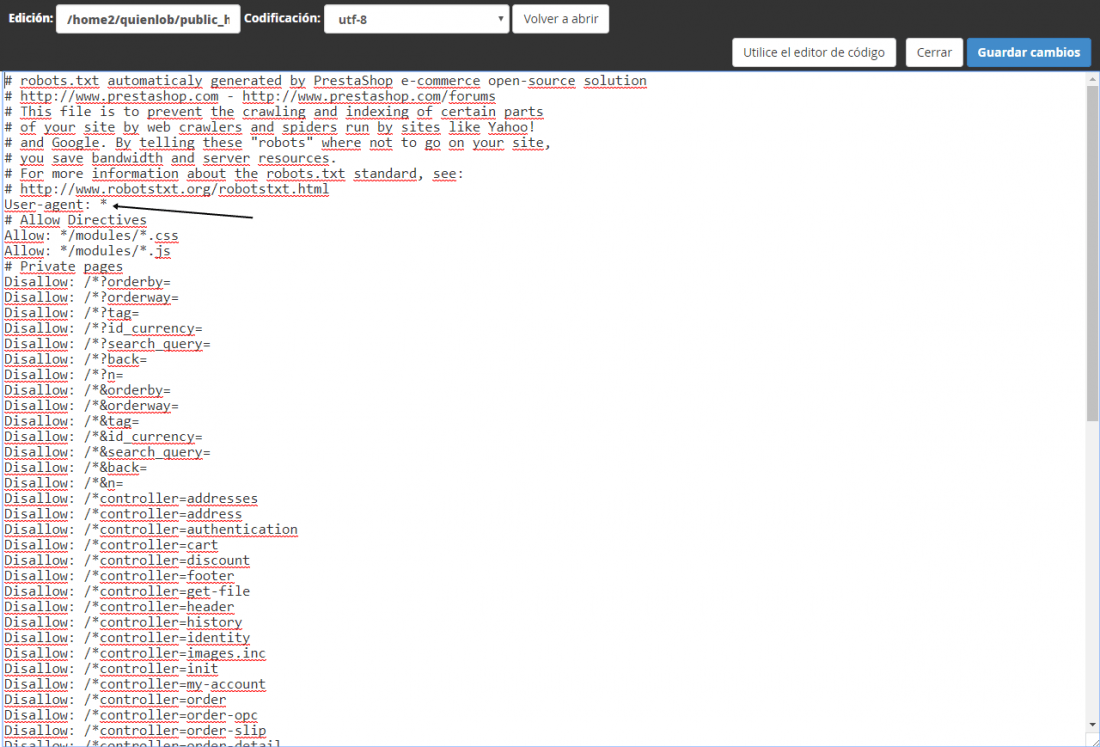Click the 'controller=history' line
The width and height of the screenshot is (1100, 747).
123,622
